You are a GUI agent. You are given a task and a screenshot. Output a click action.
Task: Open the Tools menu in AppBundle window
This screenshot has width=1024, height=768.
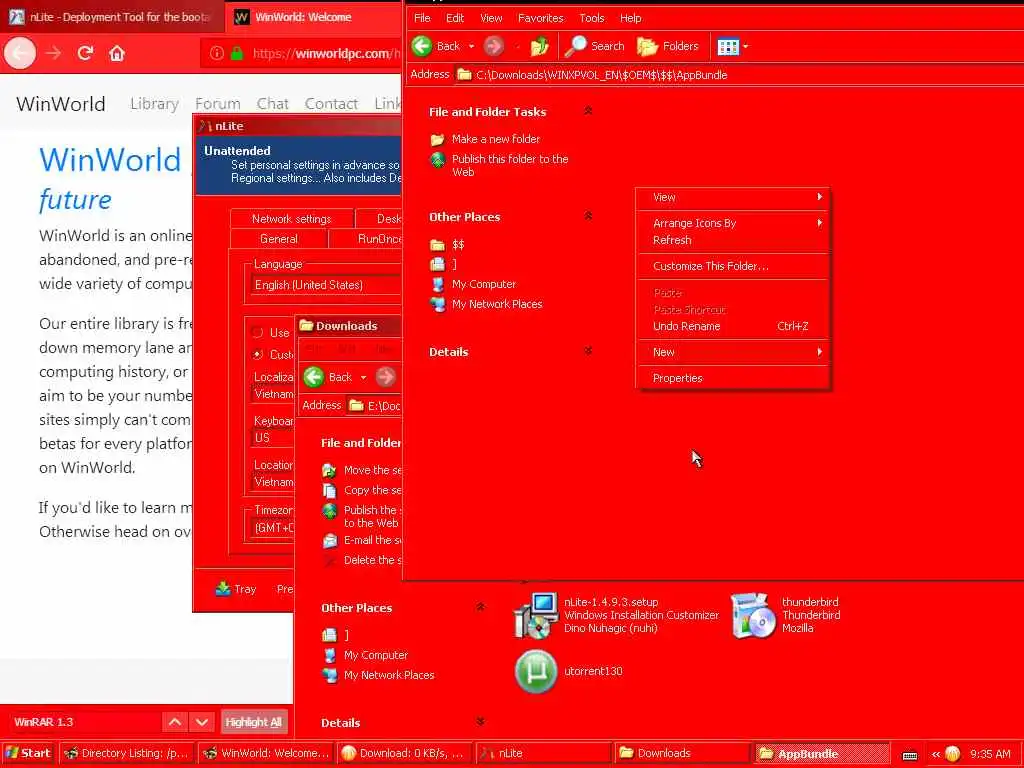(591, 18)
